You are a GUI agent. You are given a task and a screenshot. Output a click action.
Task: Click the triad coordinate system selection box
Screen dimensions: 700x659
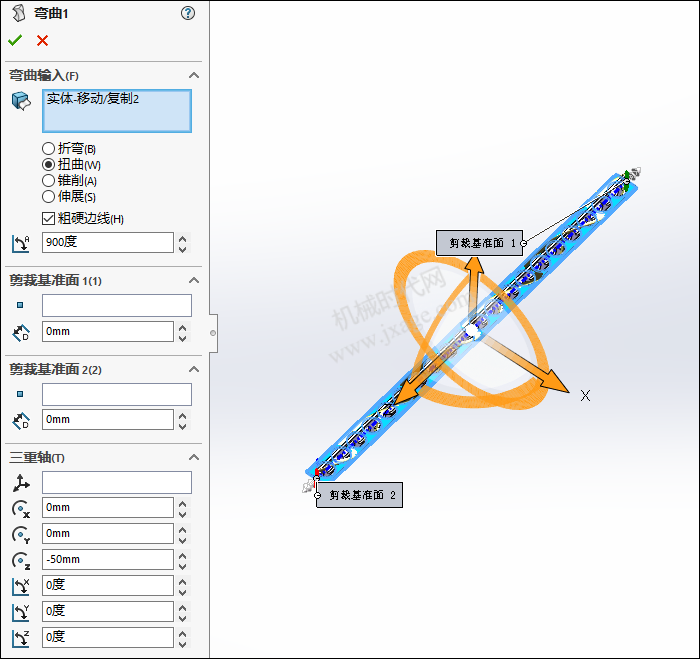point(117,482)
